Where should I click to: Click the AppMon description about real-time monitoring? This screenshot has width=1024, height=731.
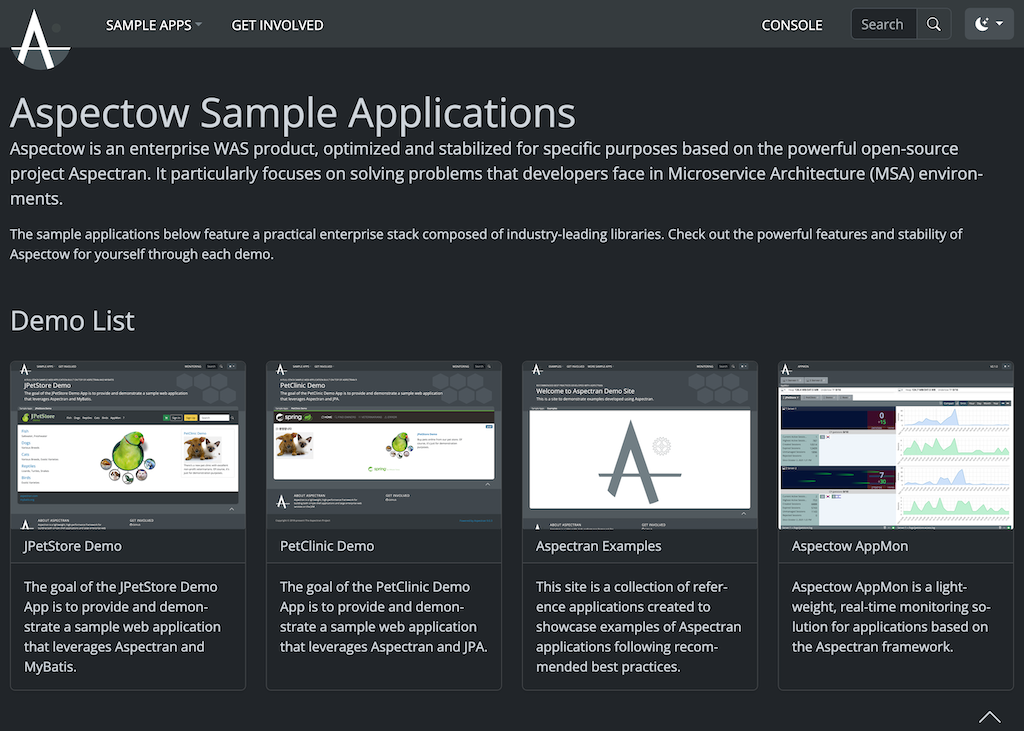(891, 617)
